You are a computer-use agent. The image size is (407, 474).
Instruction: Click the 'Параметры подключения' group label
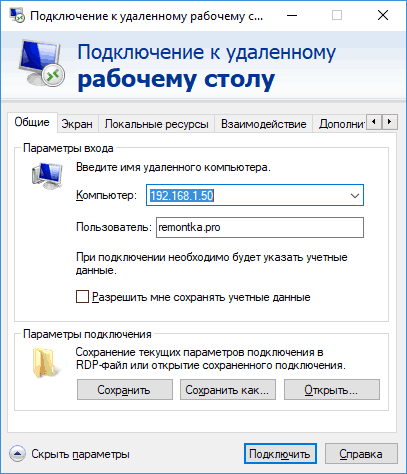click(87, 334)
